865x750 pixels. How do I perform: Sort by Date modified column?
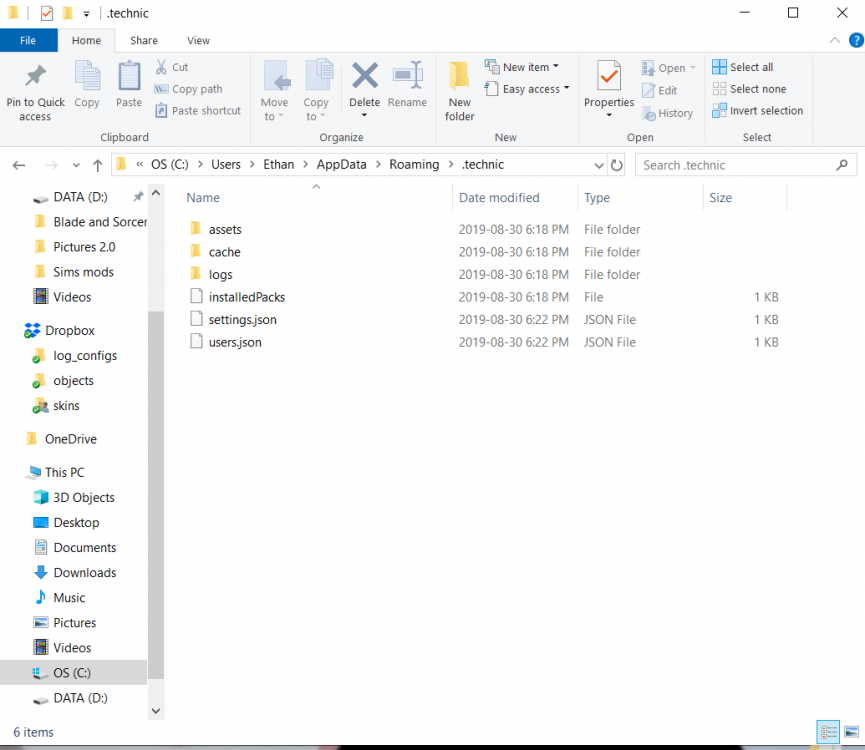click(499, 198)
